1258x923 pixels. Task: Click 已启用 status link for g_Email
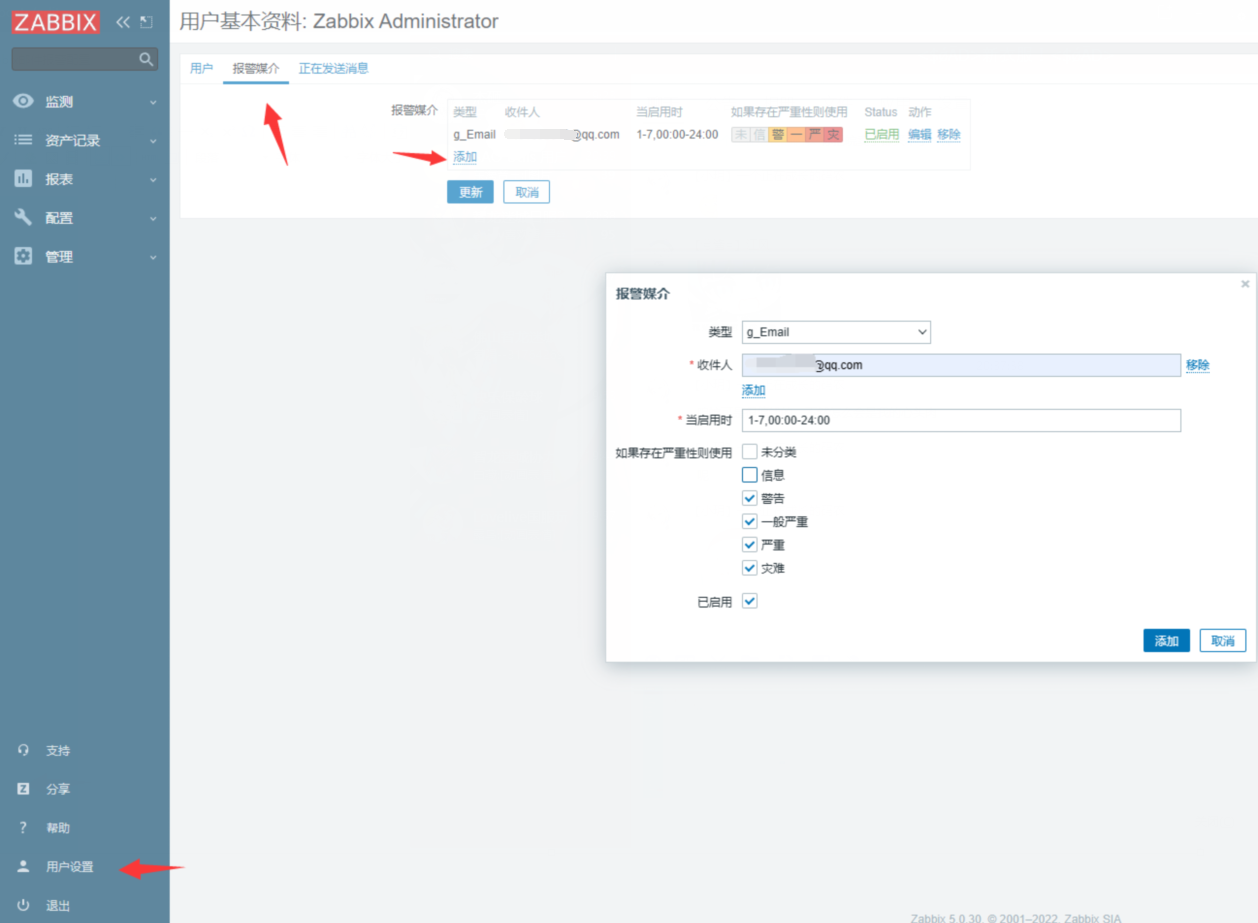(882, 134)
